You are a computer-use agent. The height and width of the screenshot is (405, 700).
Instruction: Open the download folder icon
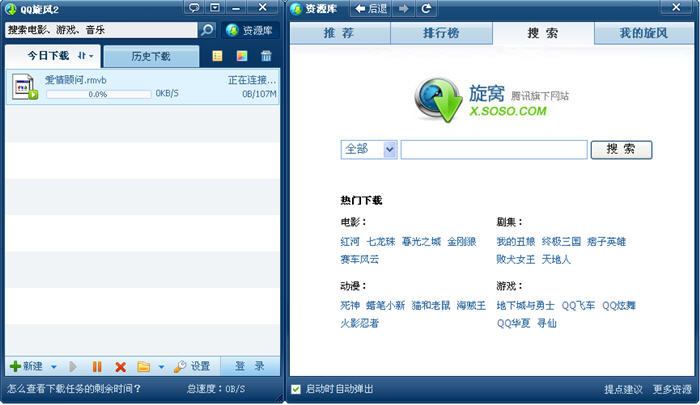coord(143,366)
